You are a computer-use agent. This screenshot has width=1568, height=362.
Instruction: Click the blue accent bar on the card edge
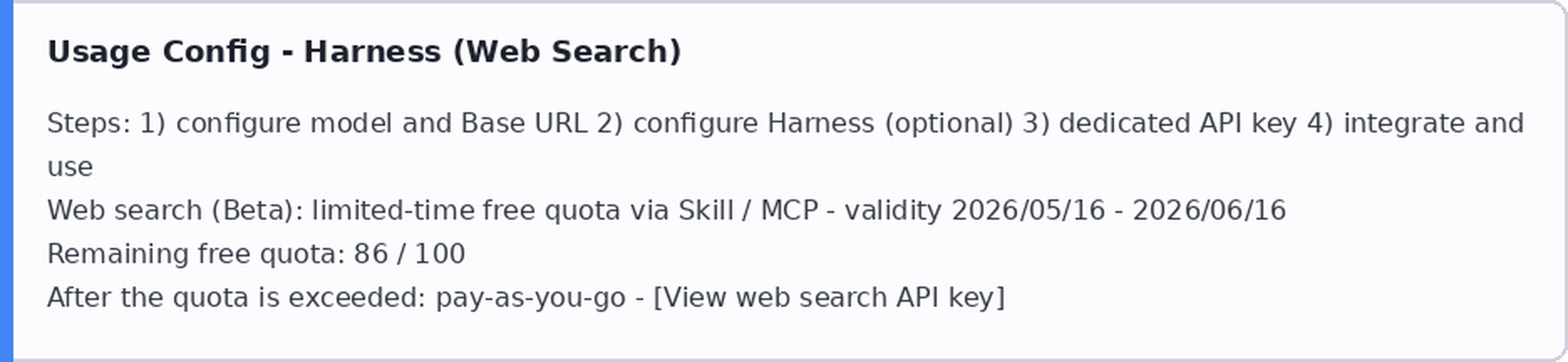pos(6,181)
